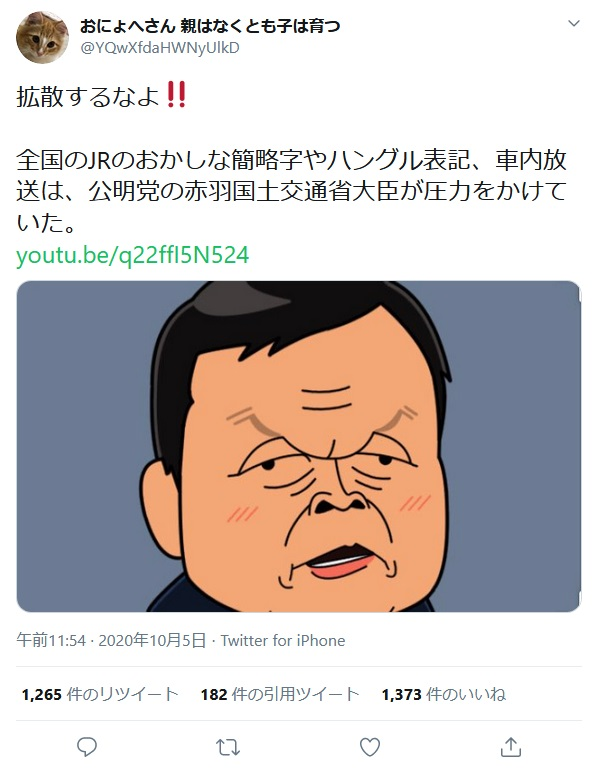Select the tweet body about 全国のJR
The width and height of the screenshot is (598, 772).
291,191
